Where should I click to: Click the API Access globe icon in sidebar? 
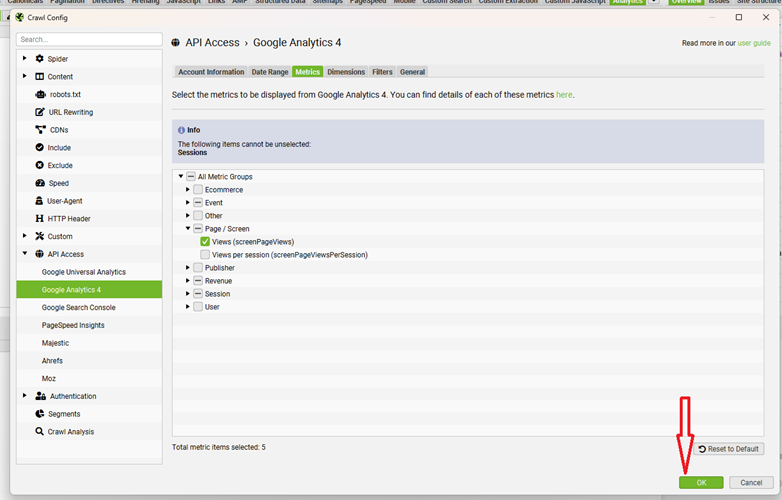(39, 254)
